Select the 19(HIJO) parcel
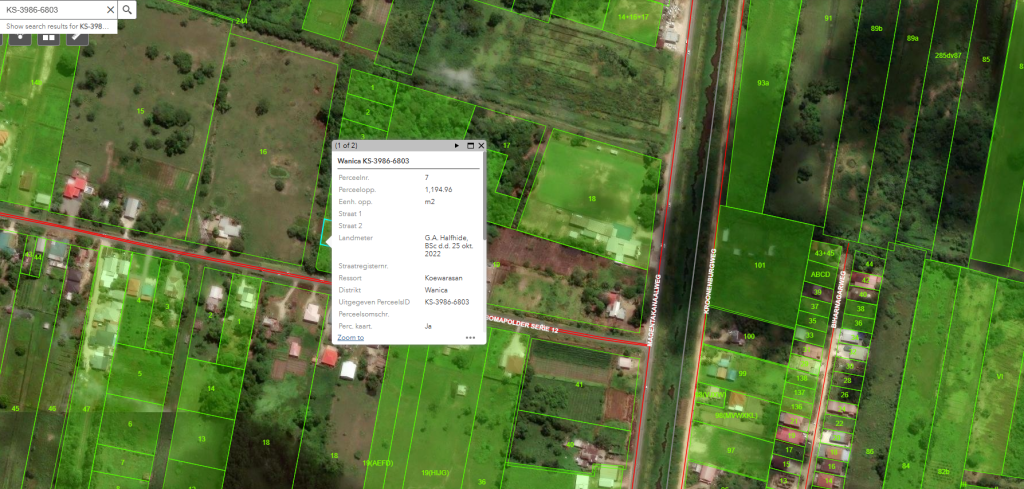Image resolution: width=1024 pixels, height=489 pixels. 435,471
